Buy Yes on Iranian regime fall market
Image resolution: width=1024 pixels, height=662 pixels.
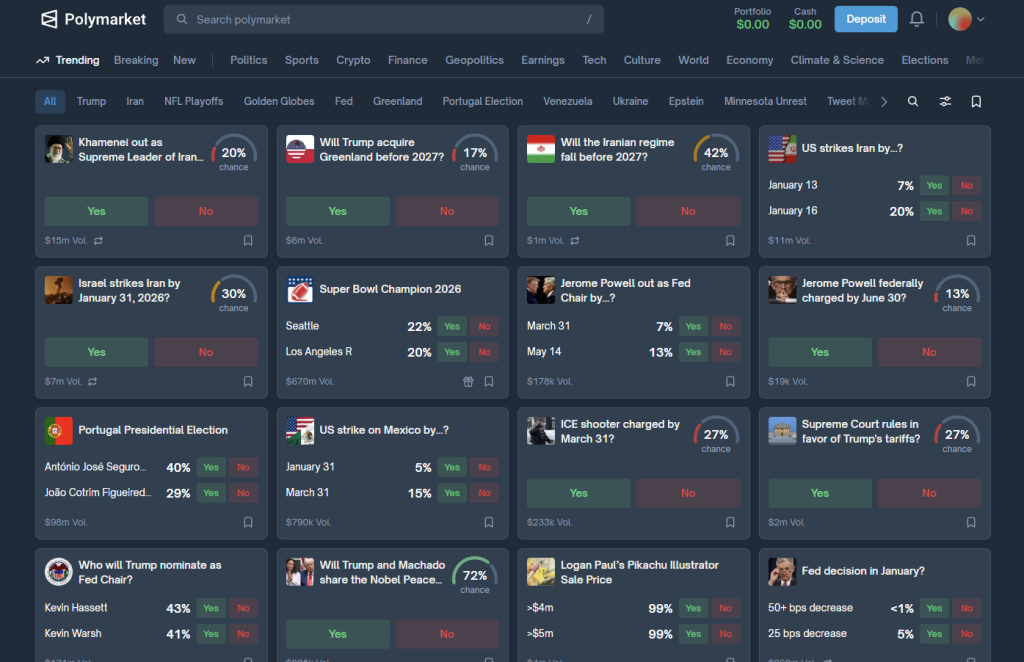(x=578, y=211)
